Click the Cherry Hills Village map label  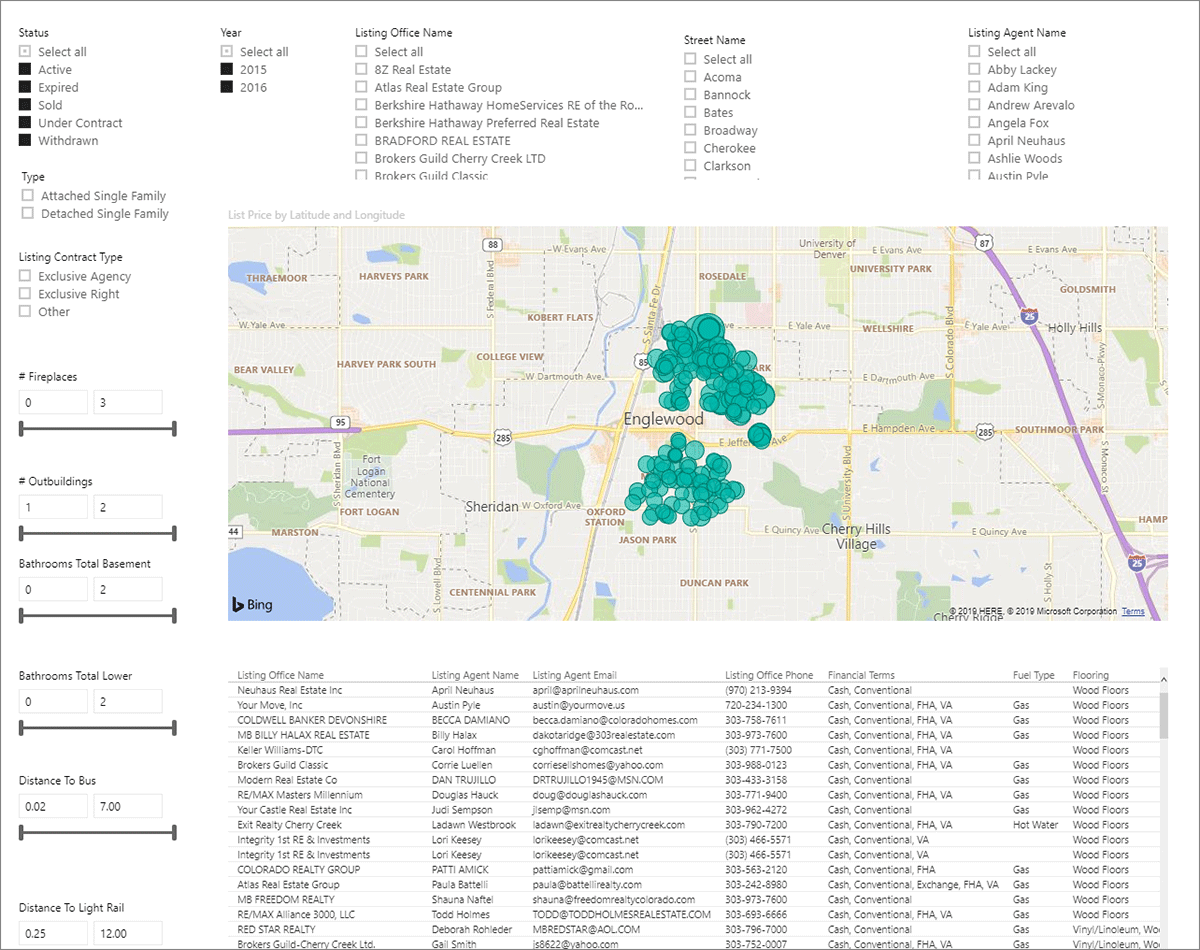tap(856, 537)
